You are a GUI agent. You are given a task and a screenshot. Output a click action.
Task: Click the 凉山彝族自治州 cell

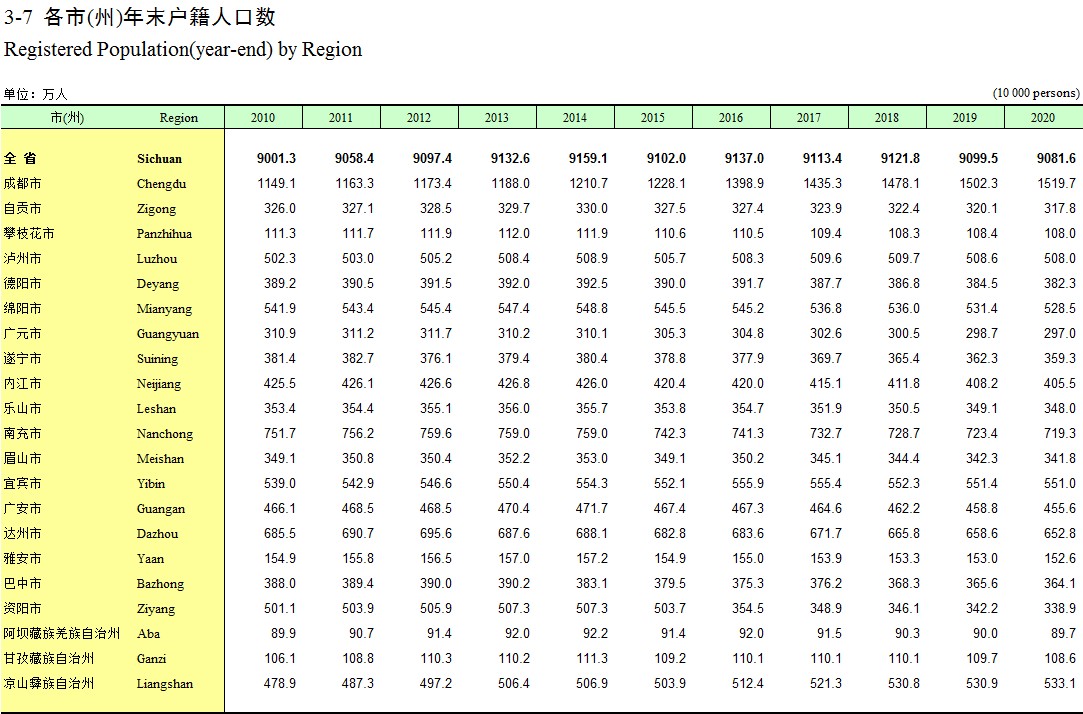coord(48,683)
